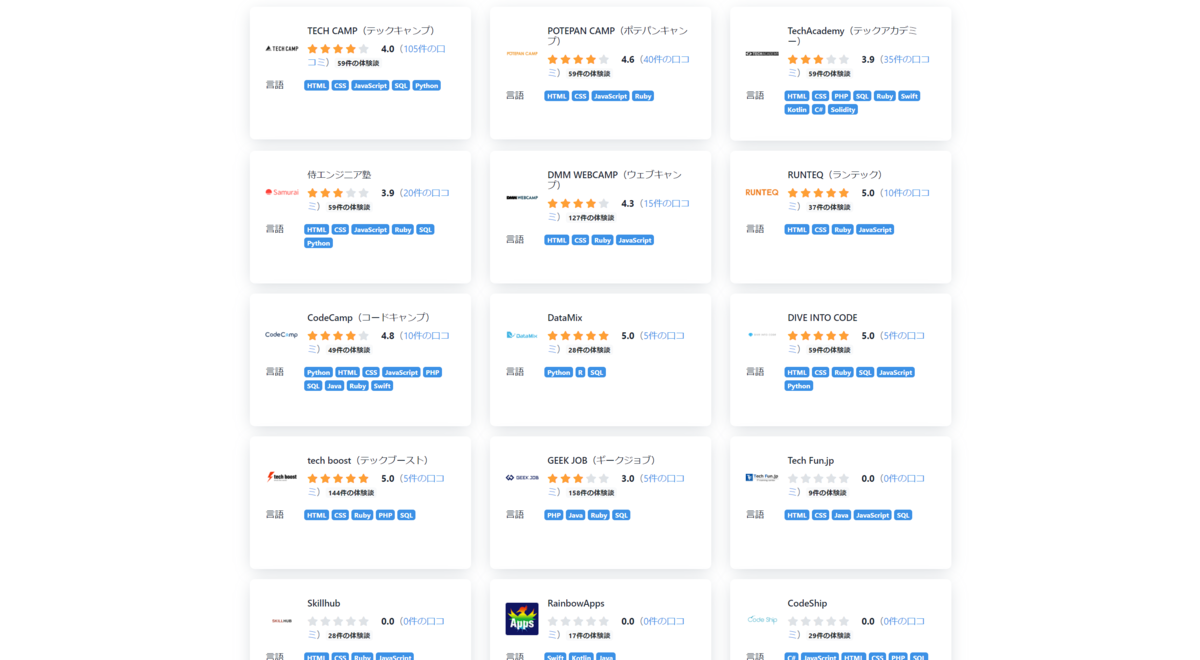Open the RainbowApps title
The image size is (1200, 660).
576,604
